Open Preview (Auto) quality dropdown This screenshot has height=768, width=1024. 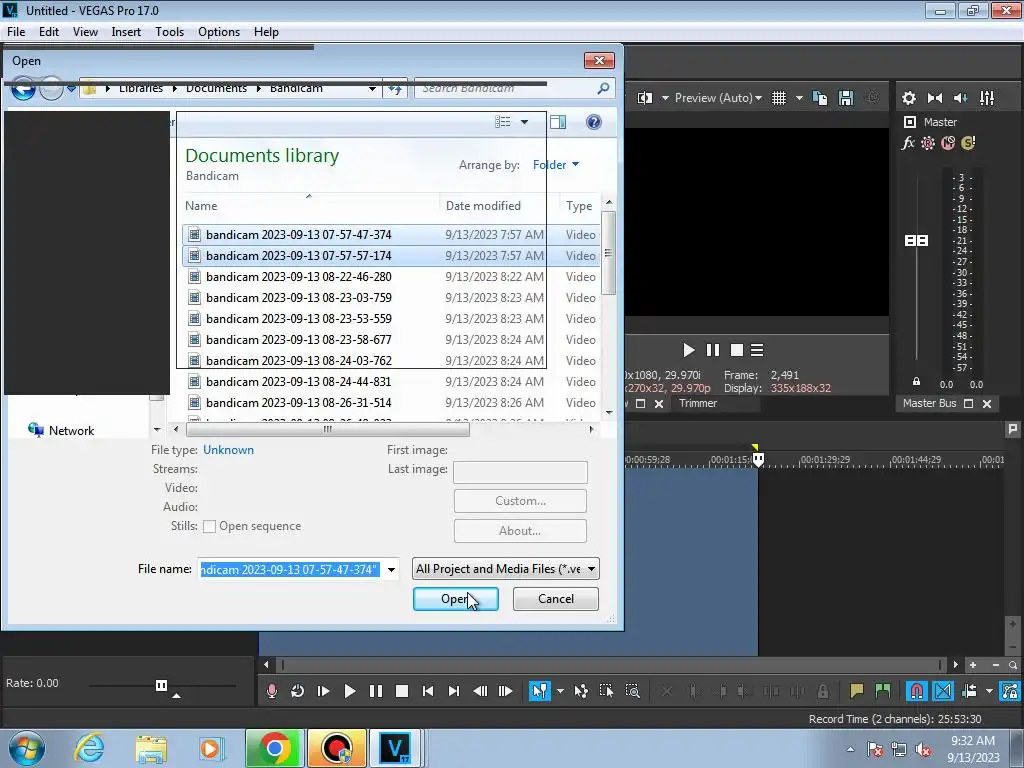click(x=718, y=98)
